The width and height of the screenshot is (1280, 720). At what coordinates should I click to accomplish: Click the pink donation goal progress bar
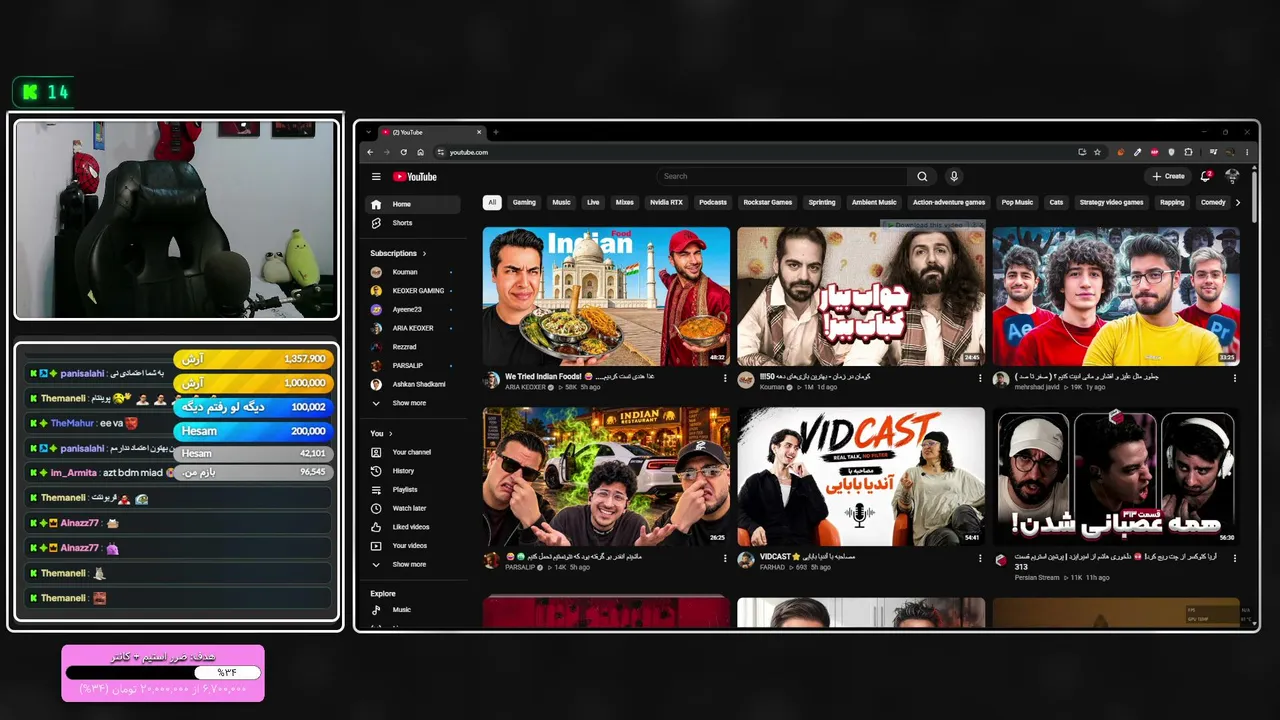tap(163, 673)
